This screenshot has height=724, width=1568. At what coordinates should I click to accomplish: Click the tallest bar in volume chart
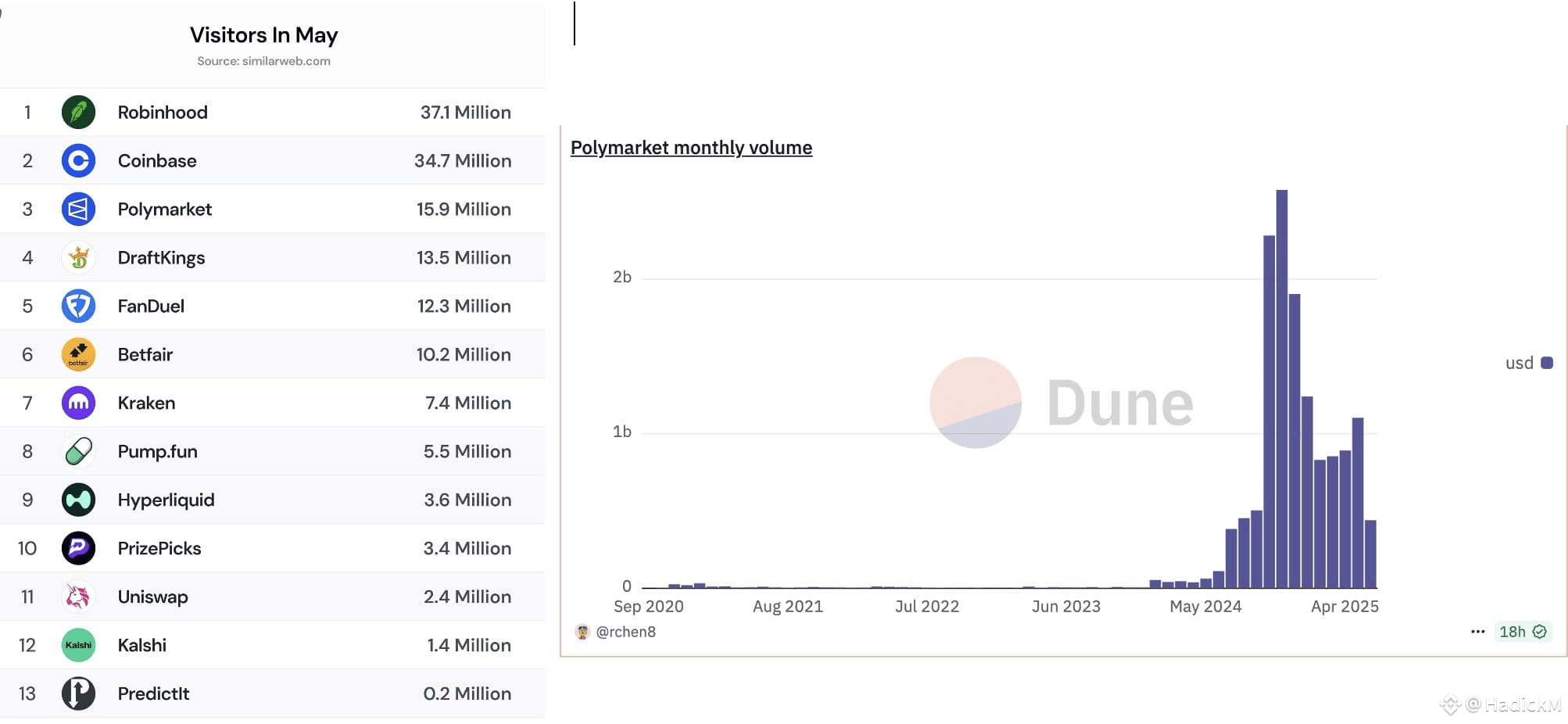pyautogui.click(x=1282, y=389)
